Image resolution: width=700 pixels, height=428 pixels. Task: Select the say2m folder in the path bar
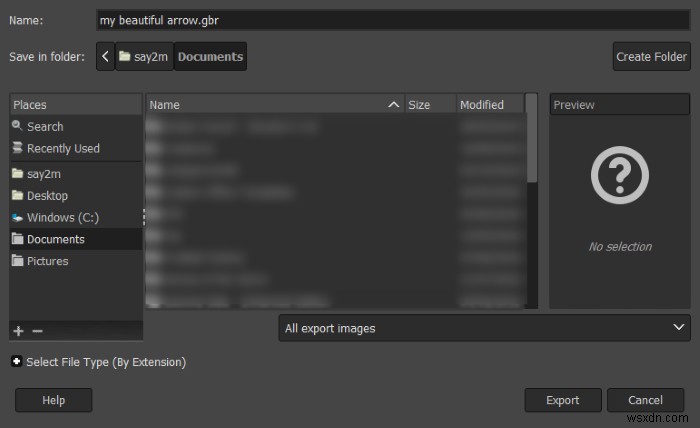point(144,57)
